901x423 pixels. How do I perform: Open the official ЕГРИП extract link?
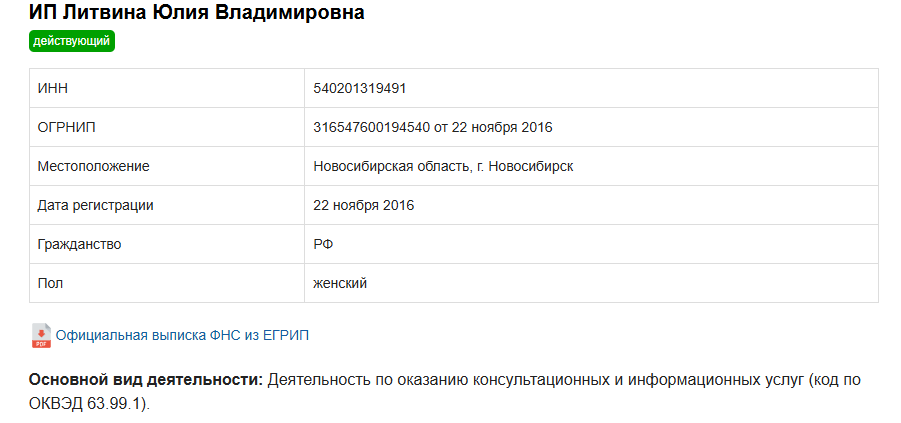click(182, 336)
